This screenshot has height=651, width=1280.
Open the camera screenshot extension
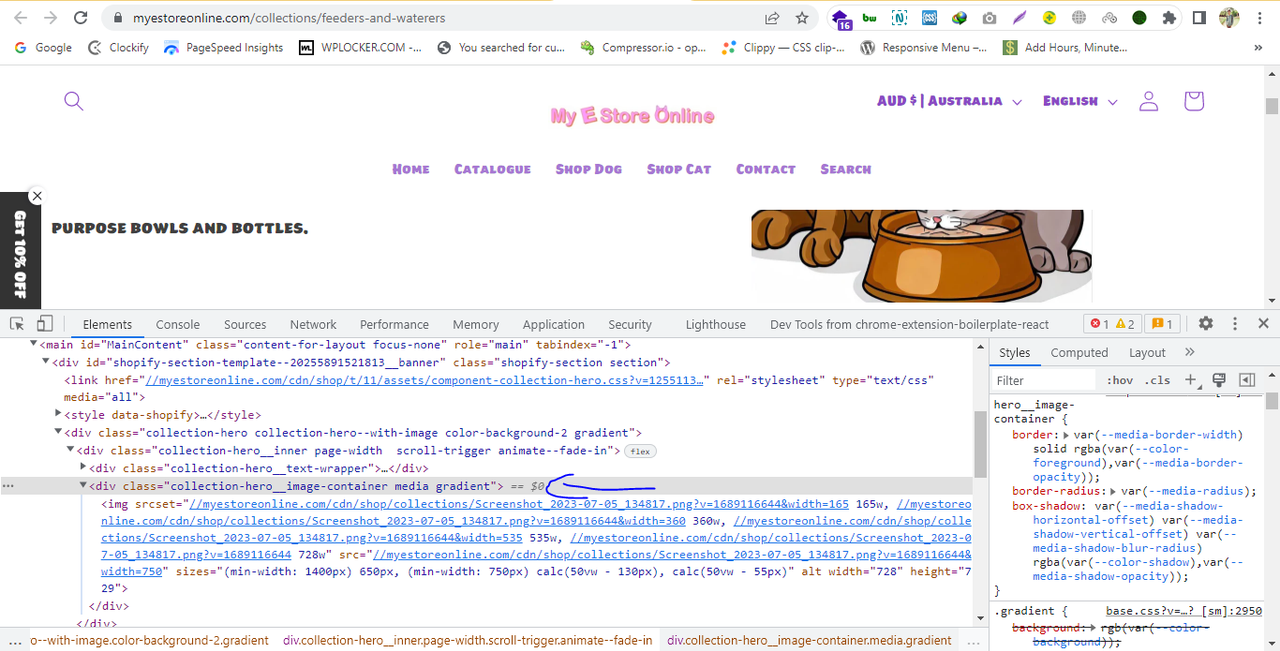click(x=989, y=18)
